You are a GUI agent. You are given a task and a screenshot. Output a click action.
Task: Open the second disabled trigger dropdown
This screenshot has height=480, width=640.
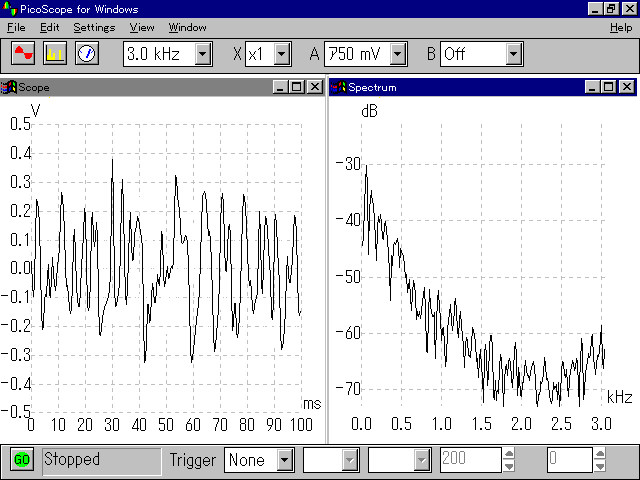[422, 460]
